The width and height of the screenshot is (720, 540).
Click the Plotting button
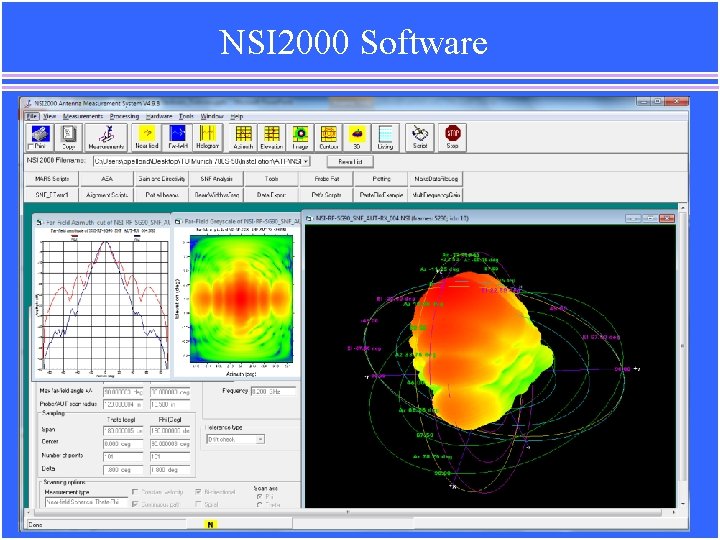click(381, 179)
